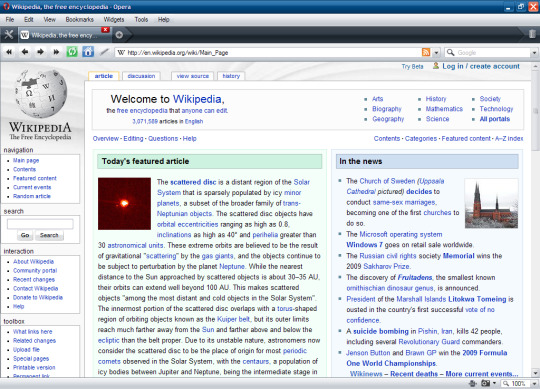Expand the address bar dropdown arrow

pyautogui.click(x=436, y=52)
